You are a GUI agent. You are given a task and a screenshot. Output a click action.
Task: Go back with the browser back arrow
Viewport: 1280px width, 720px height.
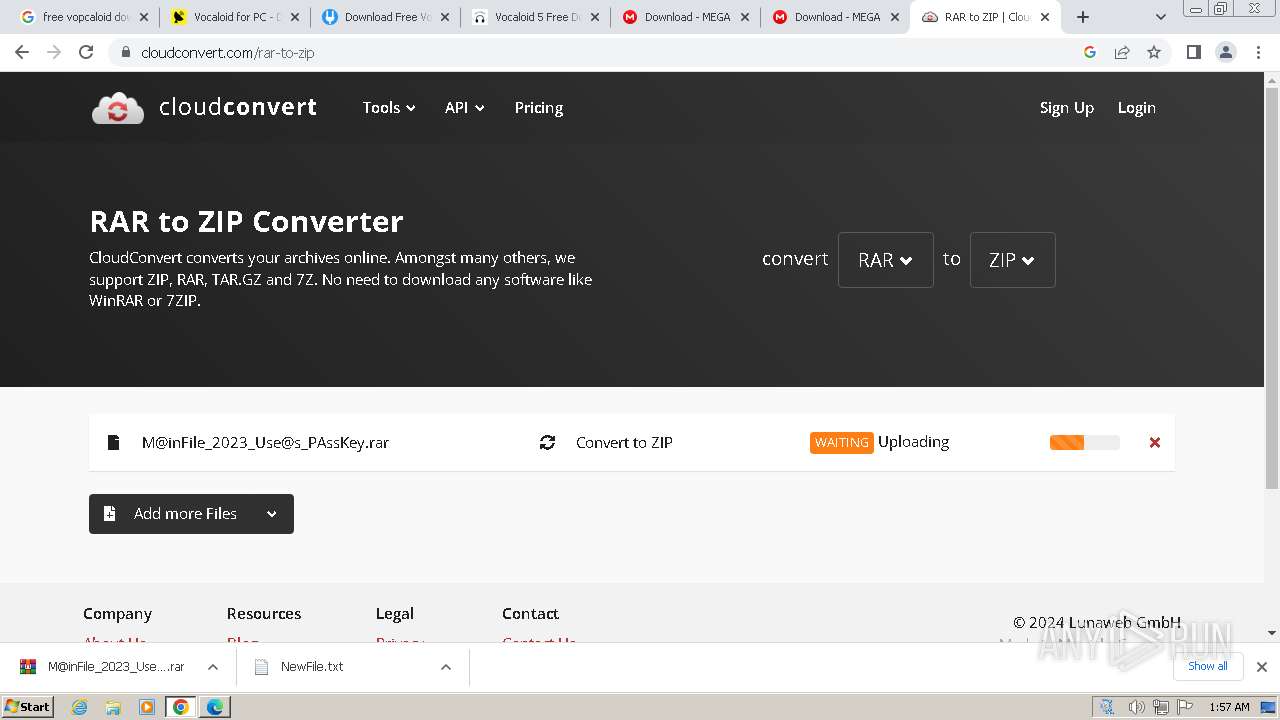coord(22,53)
